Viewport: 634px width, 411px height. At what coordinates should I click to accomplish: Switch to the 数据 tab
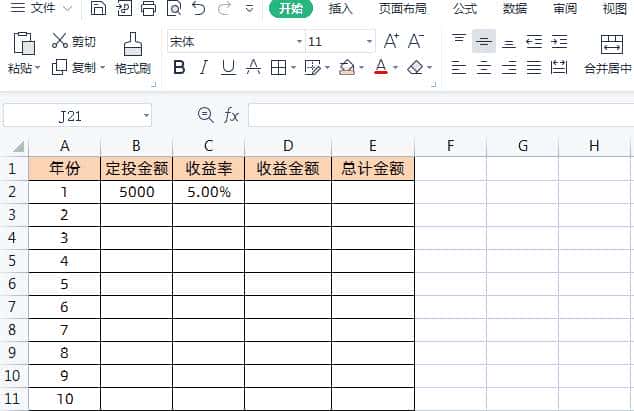pyautogui.click(x=515, y=8)
